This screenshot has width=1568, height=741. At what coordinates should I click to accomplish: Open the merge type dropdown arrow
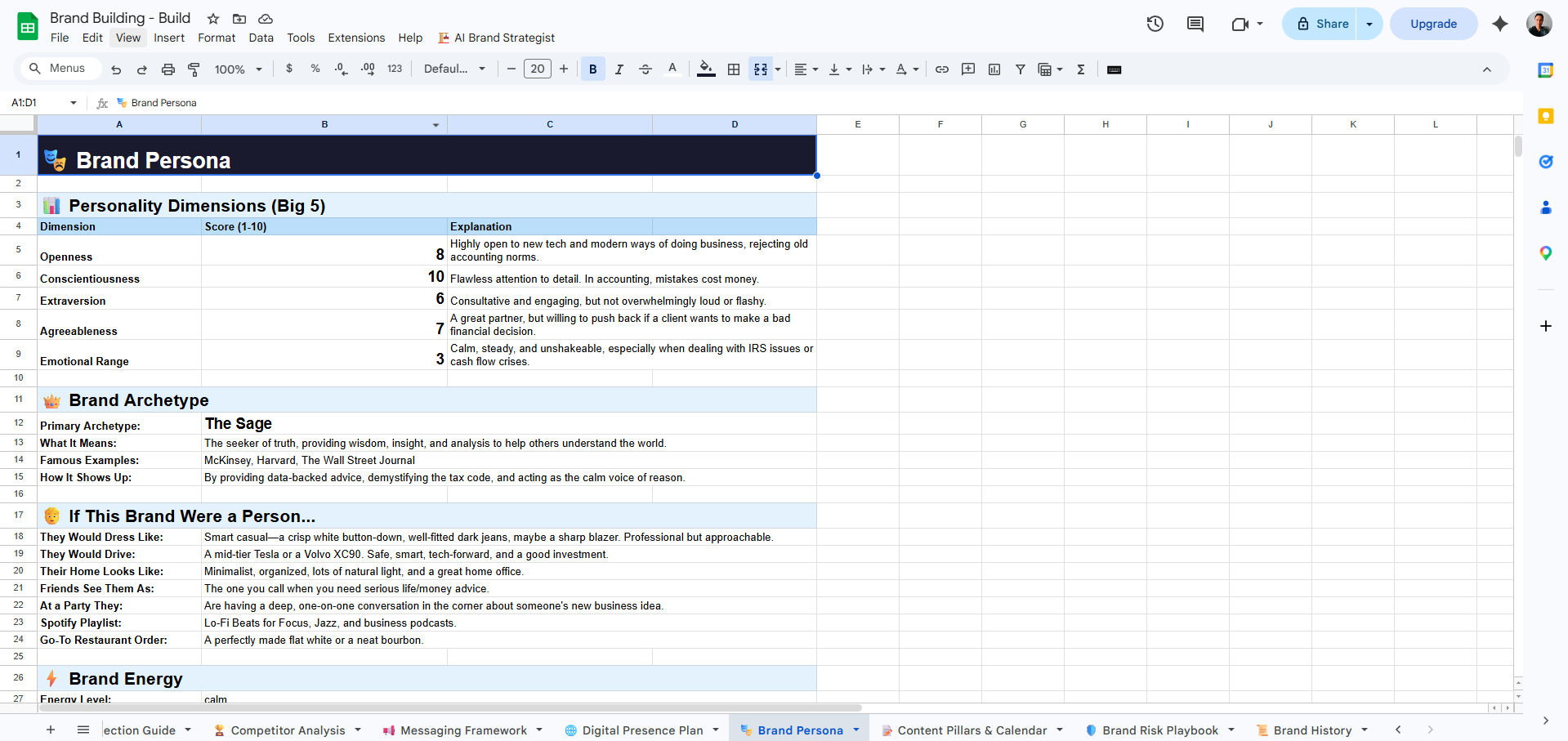[778, 69]
